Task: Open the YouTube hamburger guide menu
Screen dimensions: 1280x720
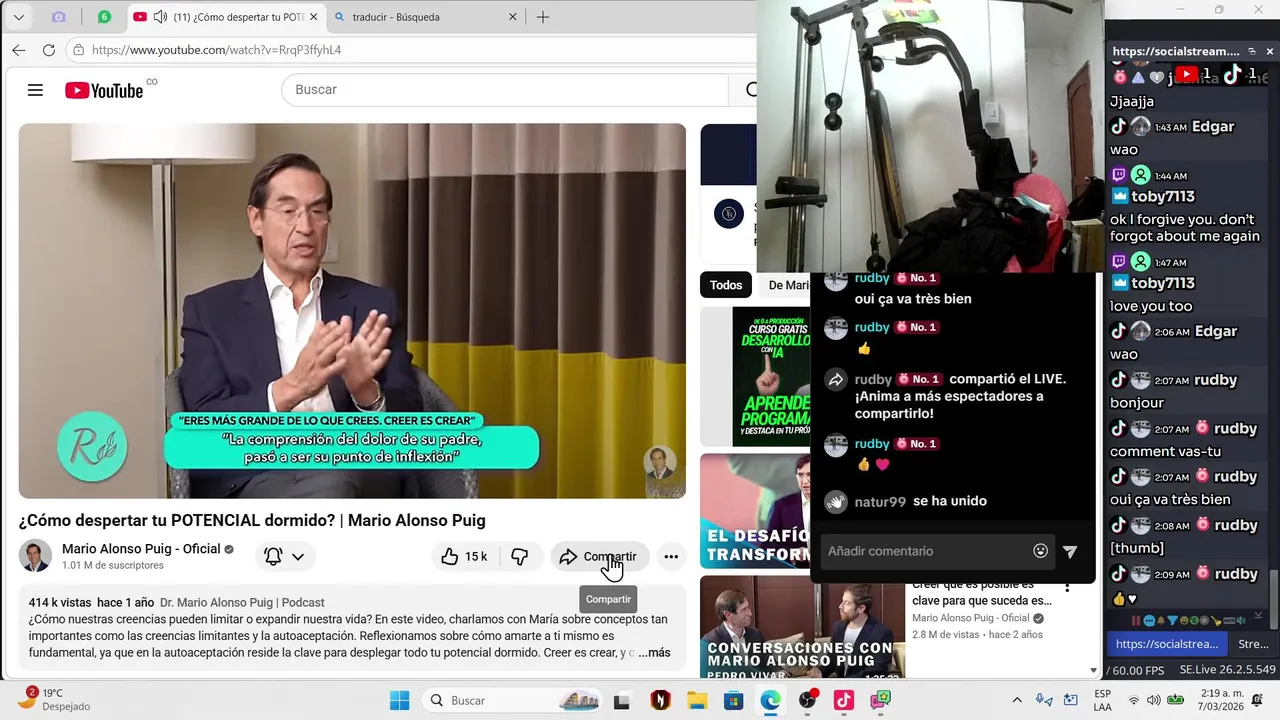Action: tap(35, 90)
